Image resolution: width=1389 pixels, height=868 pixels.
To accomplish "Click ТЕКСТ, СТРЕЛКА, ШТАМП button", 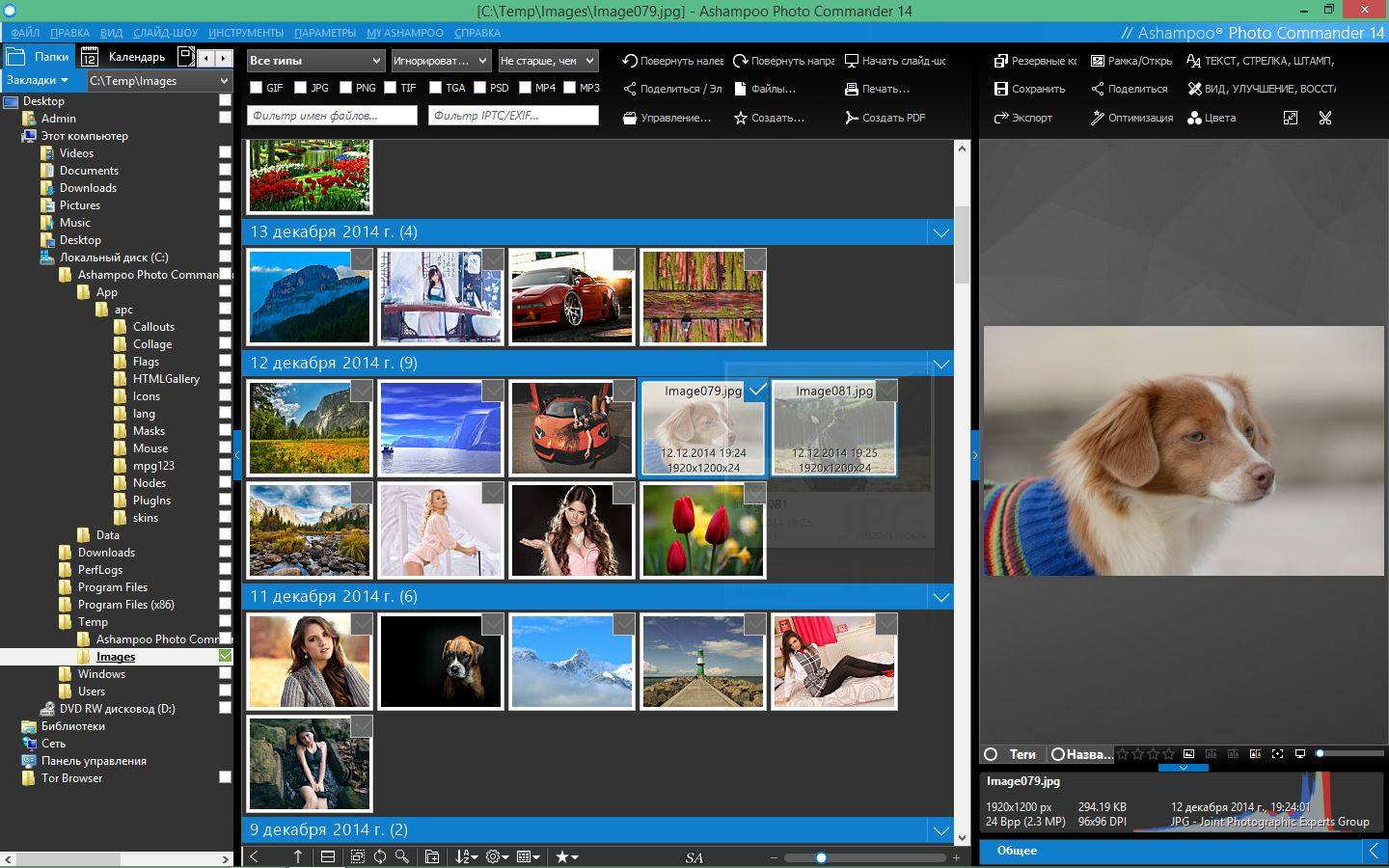I will click(x=1260, y=61).
